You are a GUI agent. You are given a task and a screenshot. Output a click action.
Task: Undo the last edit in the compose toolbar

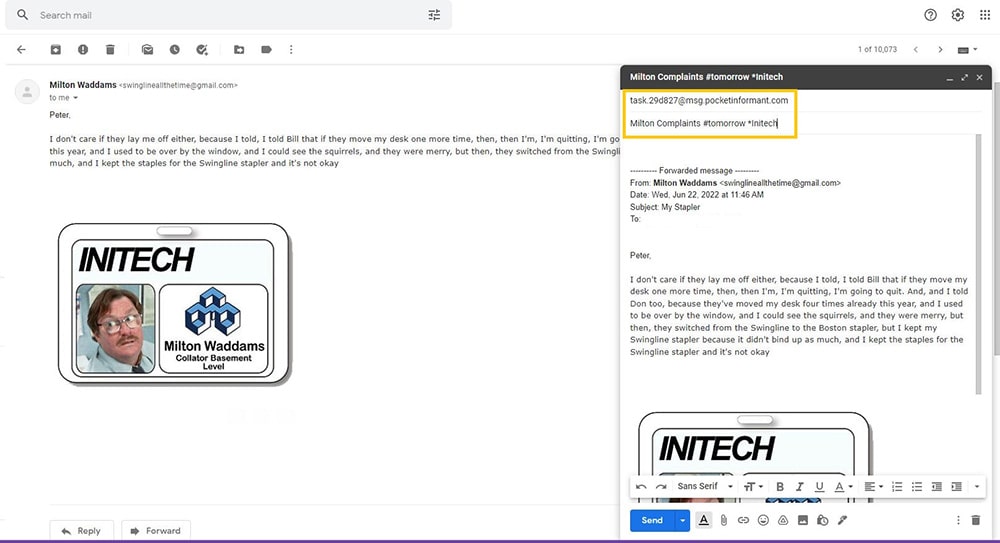coord(641,486)
